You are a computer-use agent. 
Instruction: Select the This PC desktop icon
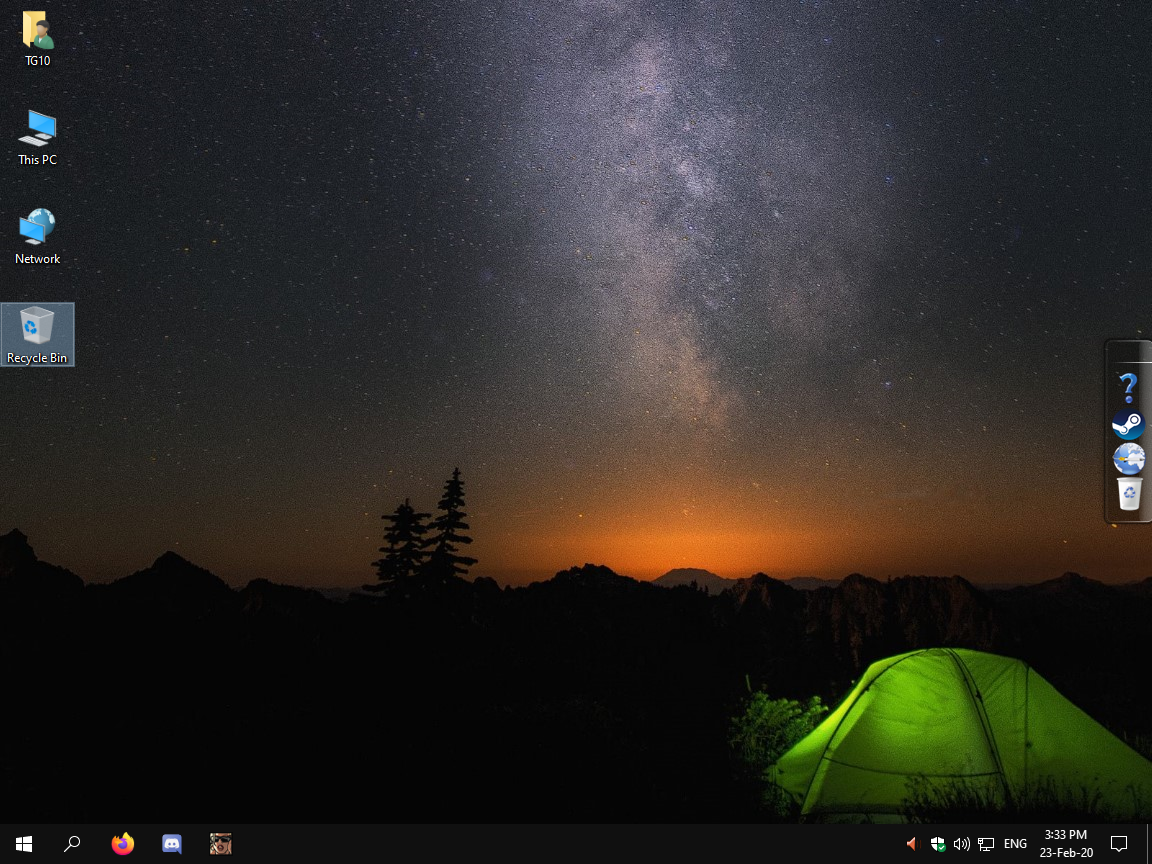pos(37,137)
